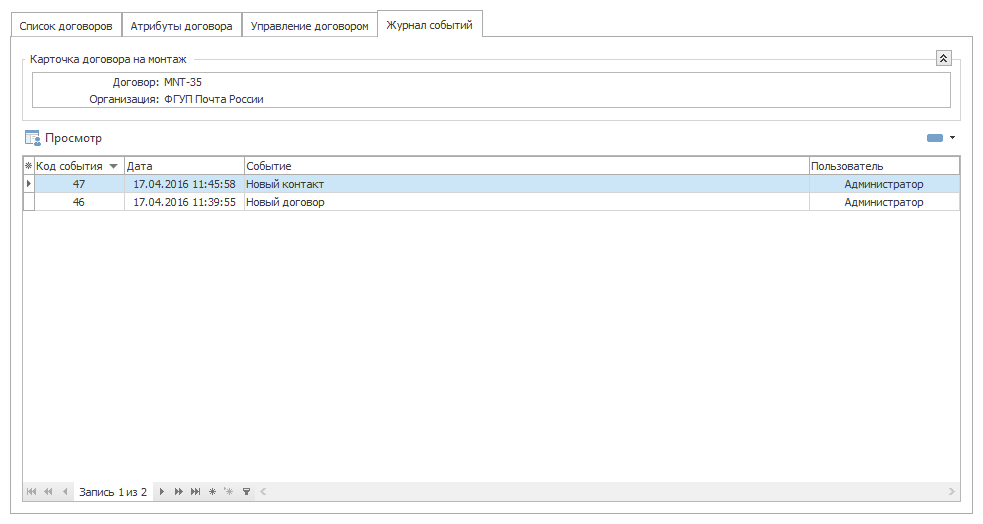Click the Код события column header
983x524 pixels.
point(79,166)
